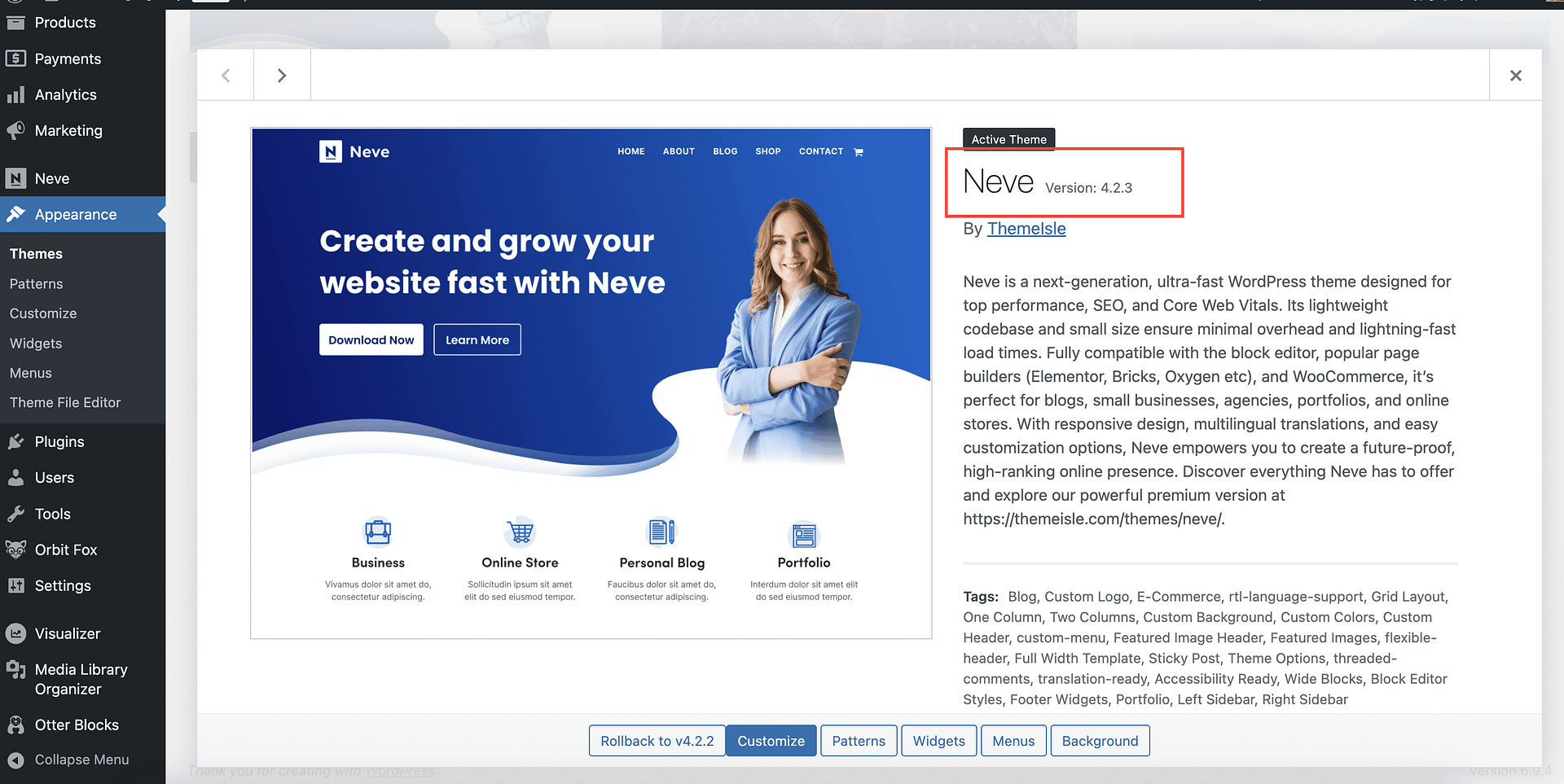
Task: Go to previous theme with left chevron
Action: [x=226, y=76]
